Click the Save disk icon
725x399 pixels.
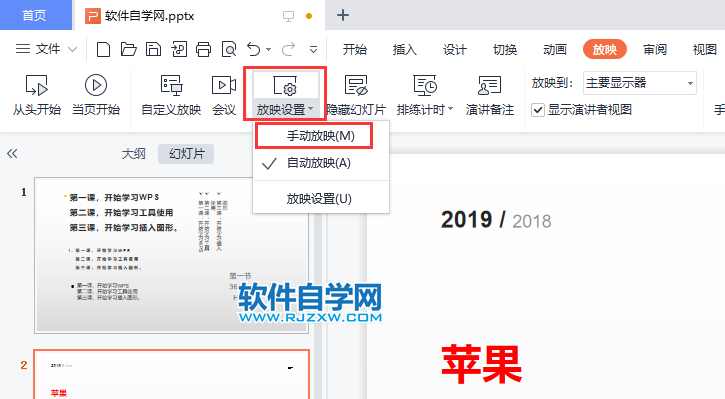[x=153, y=49]
